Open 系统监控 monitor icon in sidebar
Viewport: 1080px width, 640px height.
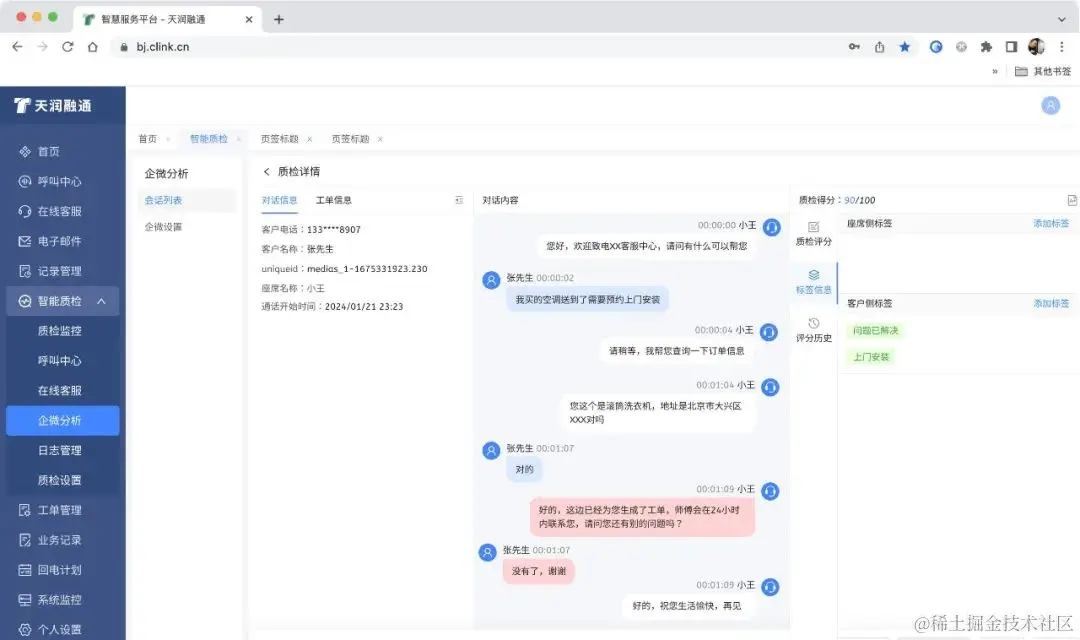tap(25, 600)
